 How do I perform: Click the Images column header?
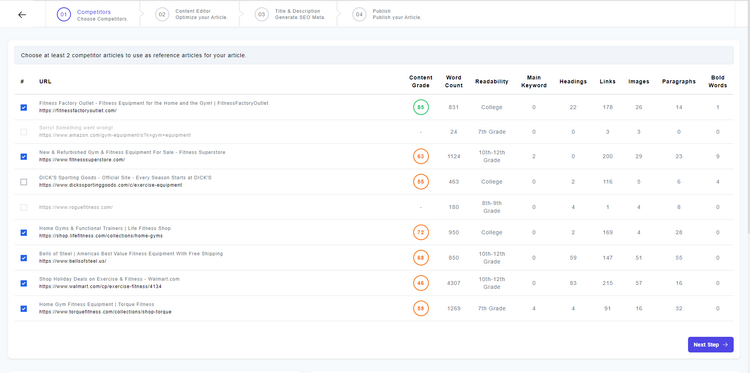pos(639,81)
